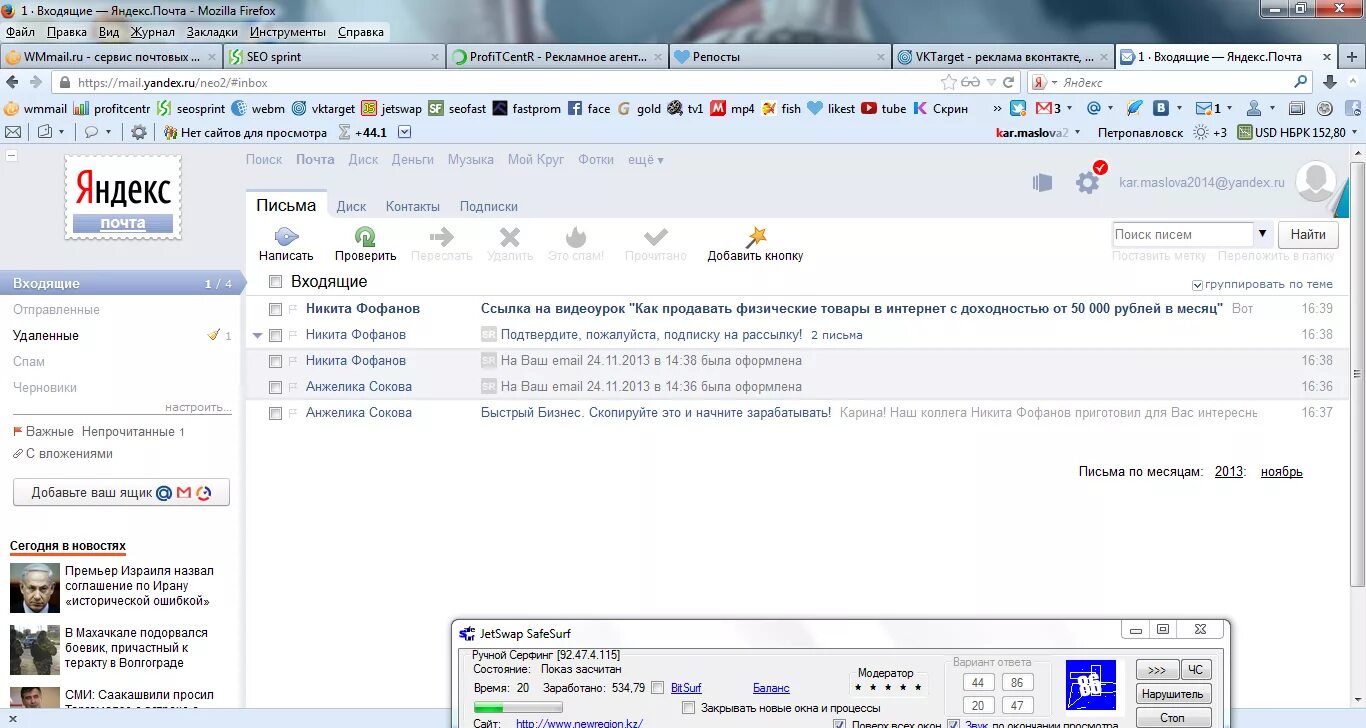The width and height of the screenshot is (1366, 728).
Task: Open the Удаленные folder
Action: pos(46,336)
